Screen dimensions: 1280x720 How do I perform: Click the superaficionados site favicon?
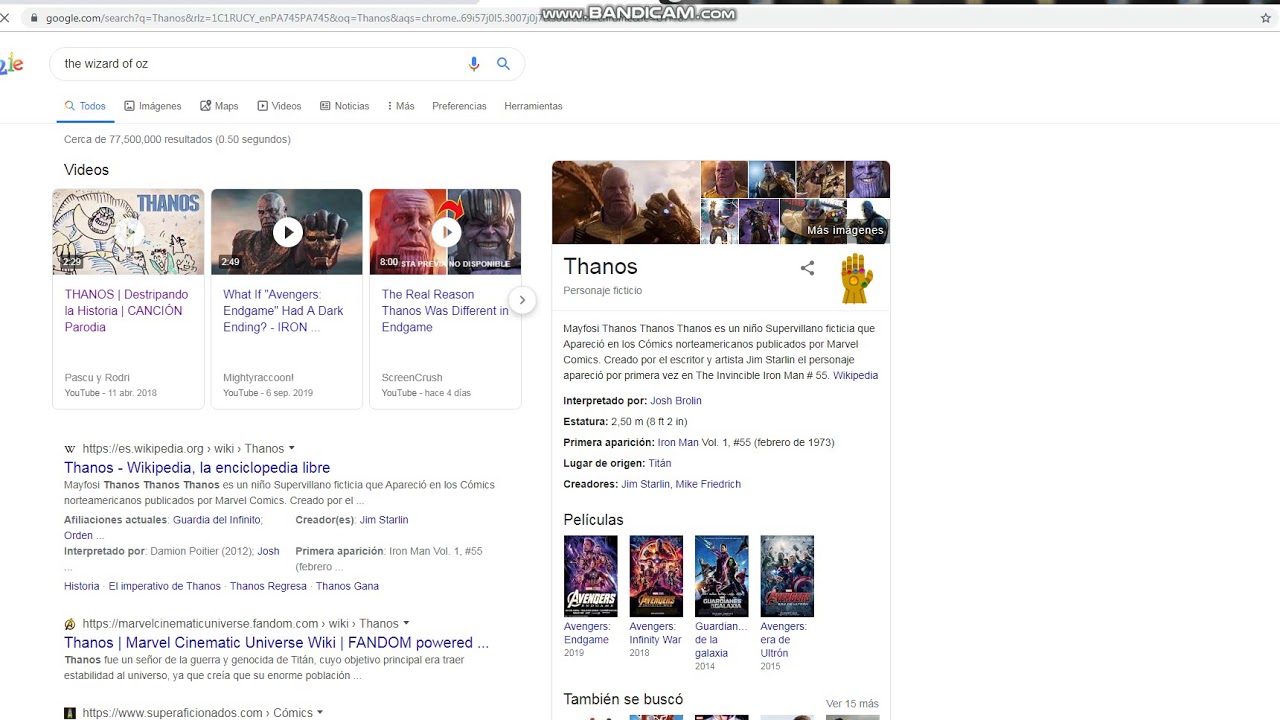tap(70, 713)
